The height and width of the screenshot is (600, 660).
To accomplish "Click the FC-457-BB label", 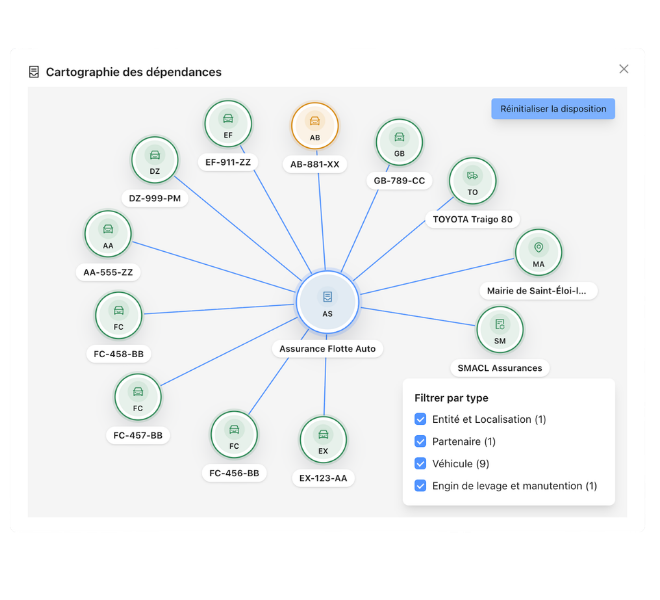I will click(x=138, y=436).
